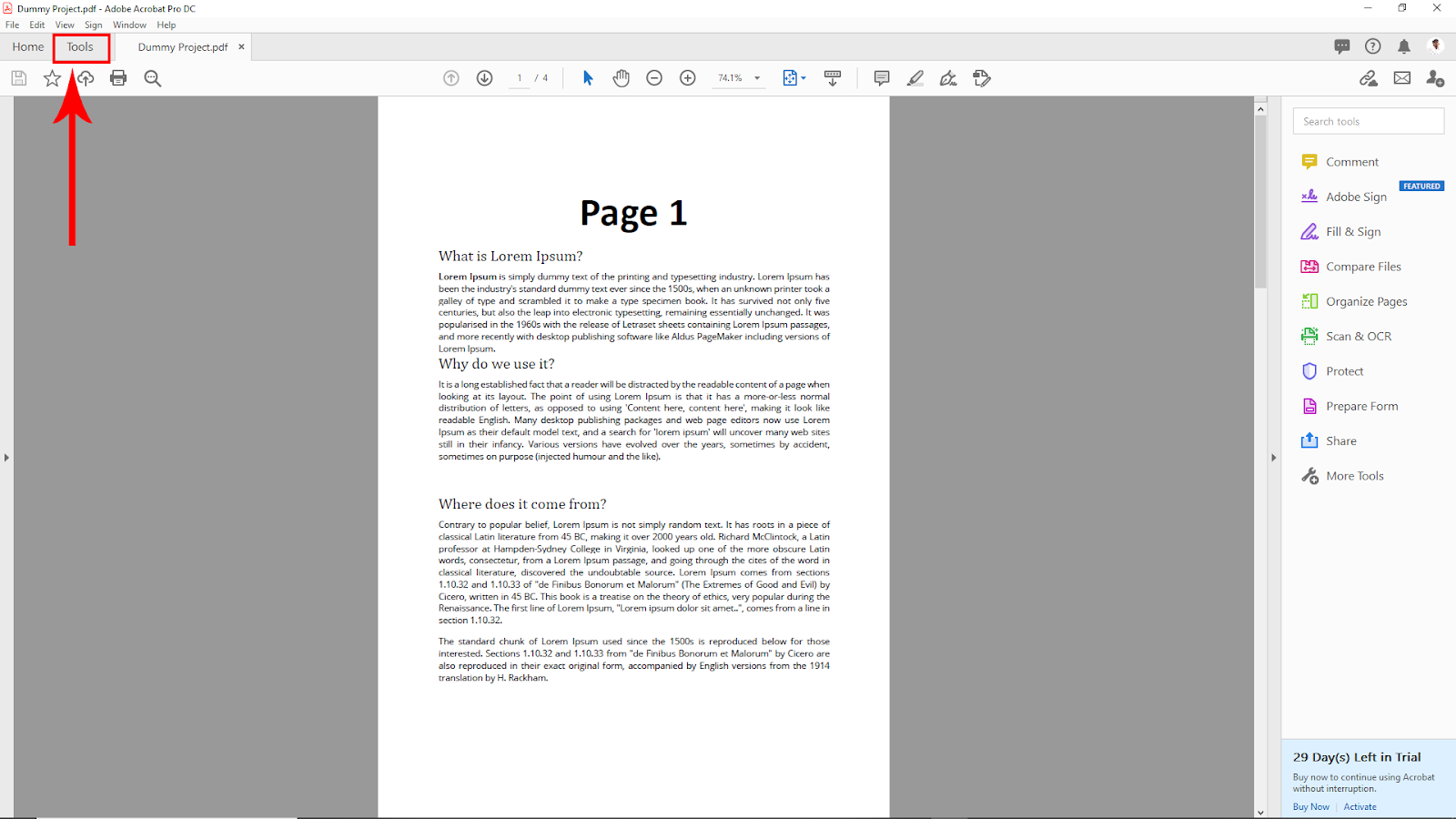1456x819 pixels.
Task: Open the notifications bell
Action: (x=1404, y=46)
